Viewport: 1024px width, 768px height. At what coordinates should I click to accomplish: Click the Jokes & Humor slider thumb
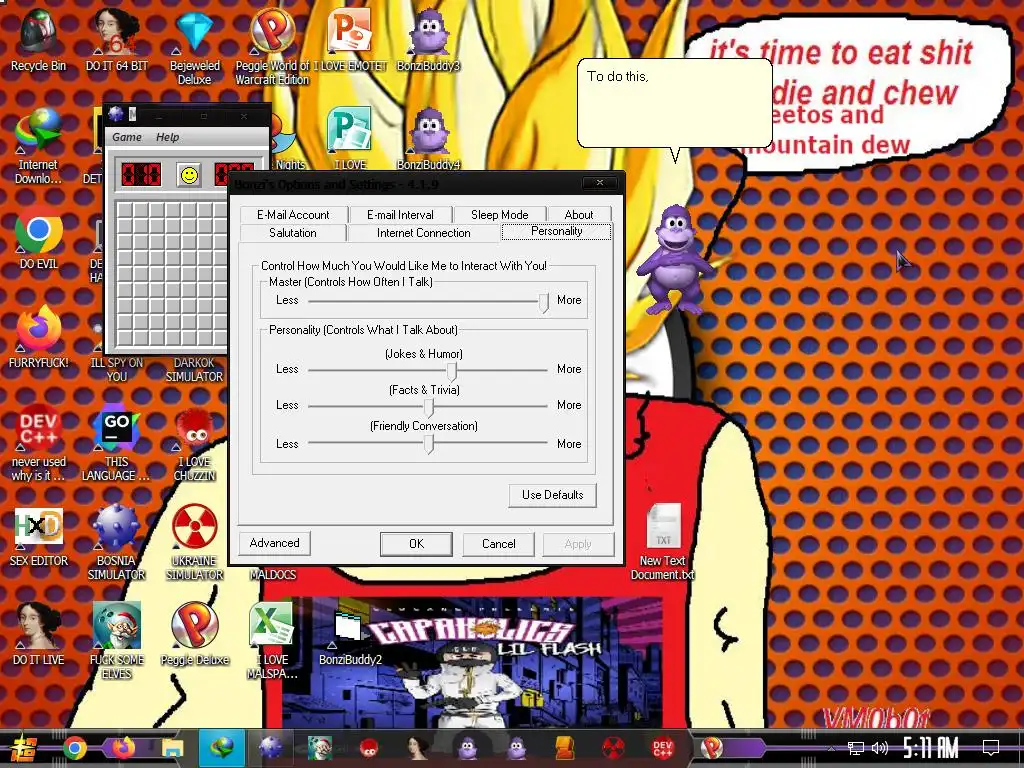[x=451, y=372]
